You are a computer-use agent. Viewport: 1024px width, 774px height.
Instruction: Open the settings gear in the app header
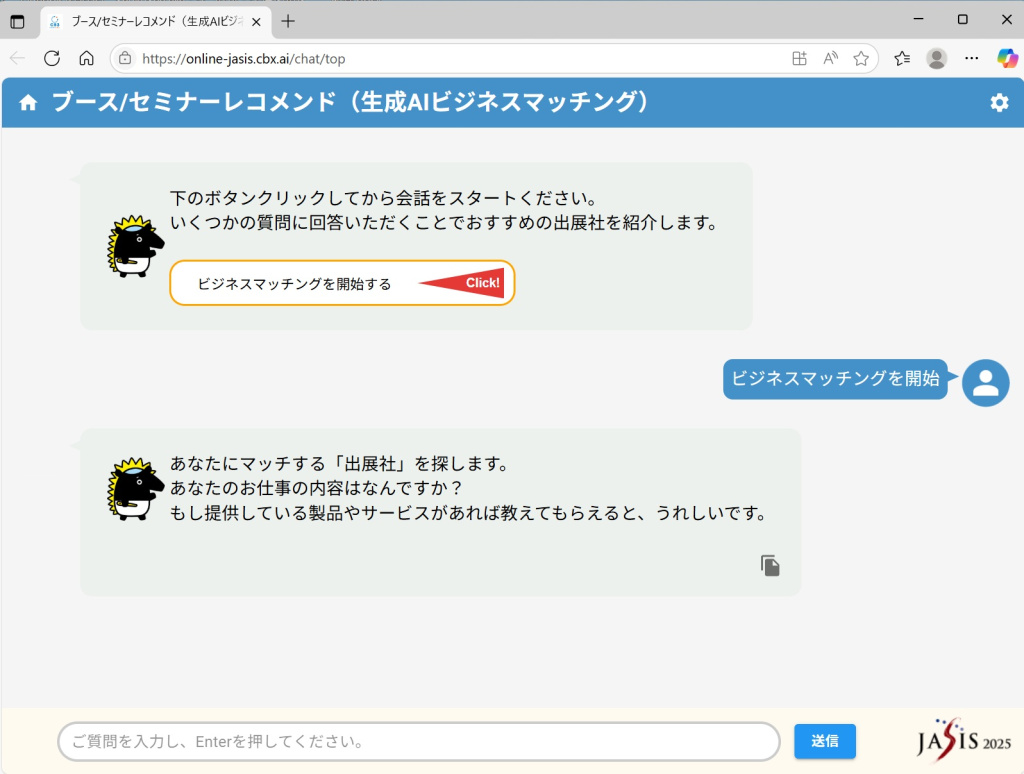[999, 102]
